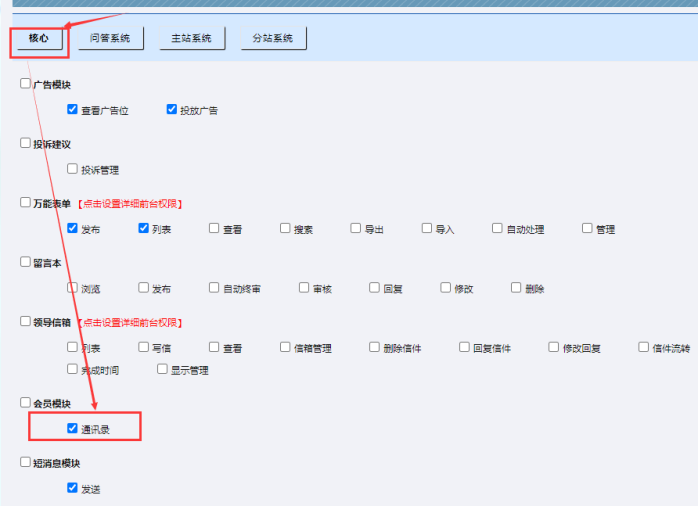Switch to the 核心 tab
This screenshot has width=698, height=506.
point(40,38)
